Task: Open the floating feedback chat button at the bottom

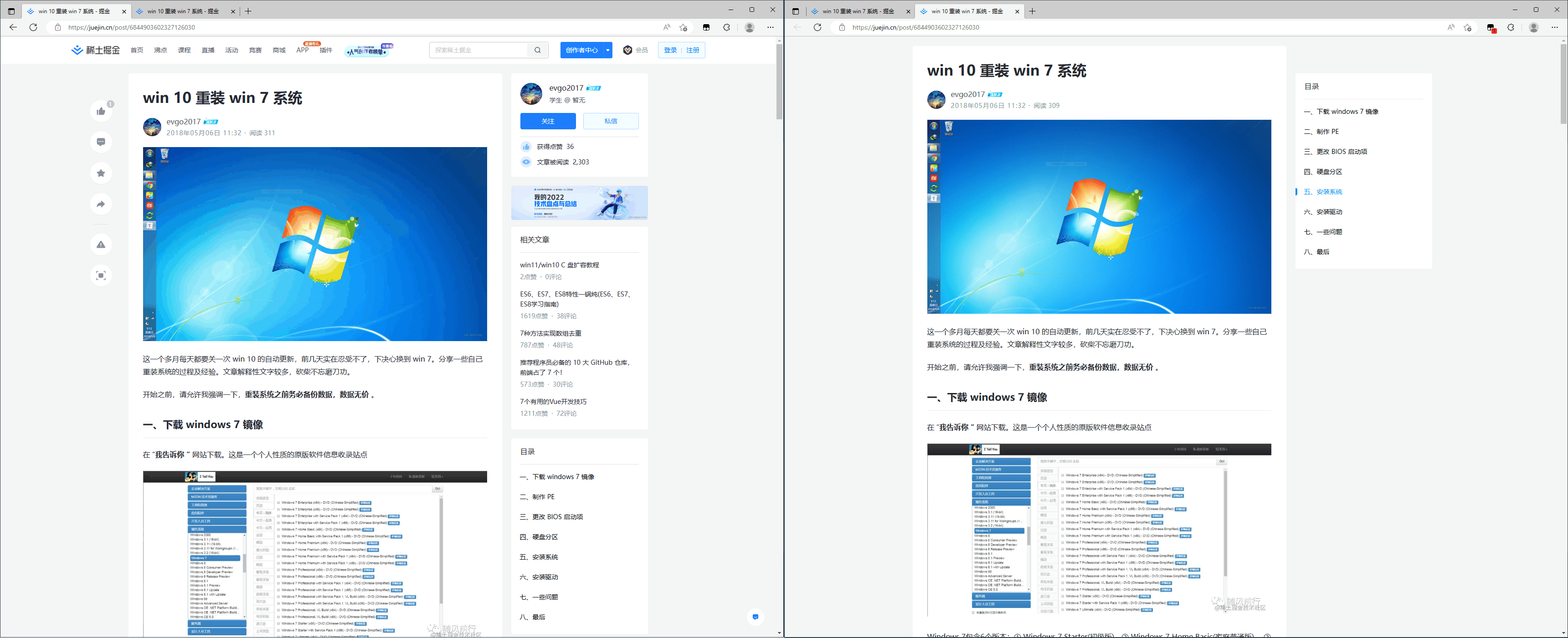Action: (x=756, y=617)
